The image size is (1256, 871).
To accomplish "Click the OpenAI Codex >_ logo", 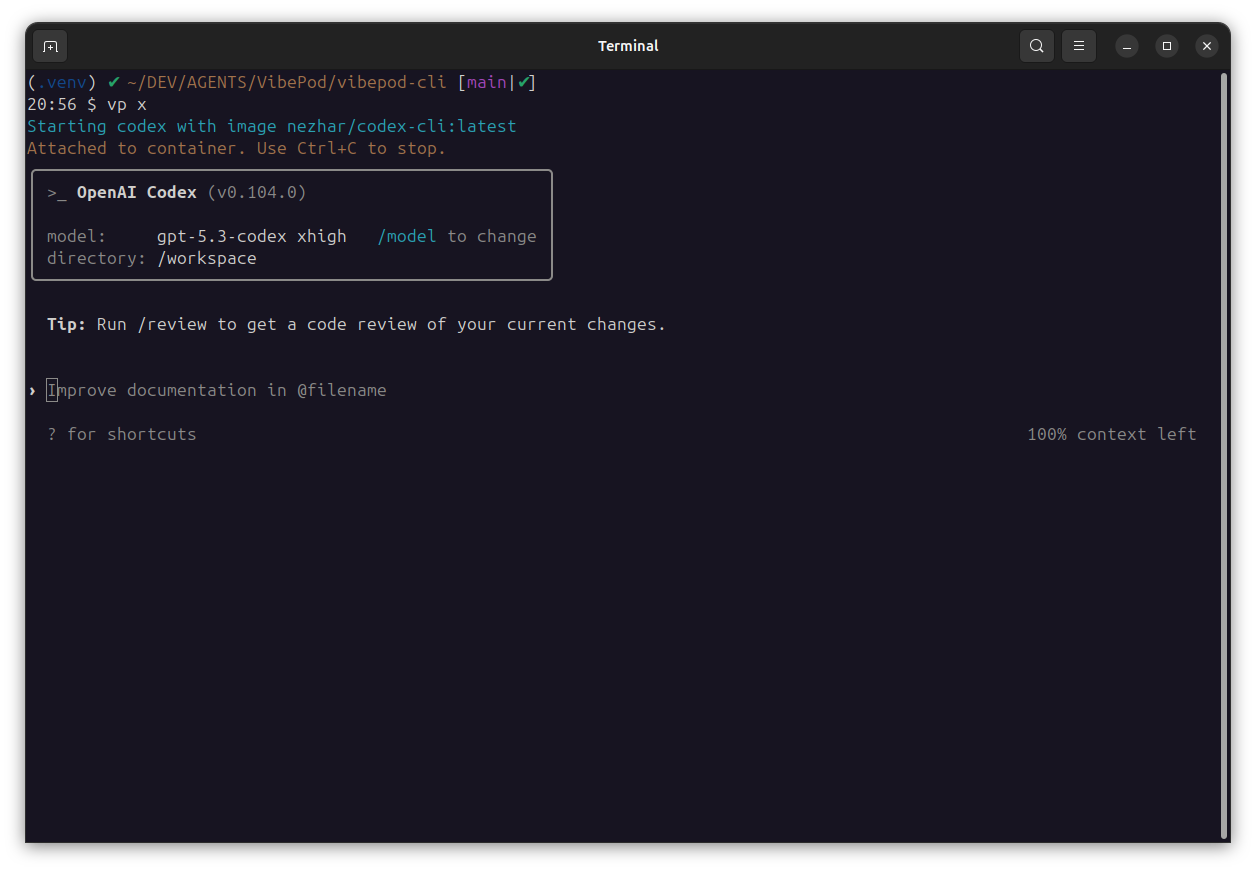I will tap(57, 192).
